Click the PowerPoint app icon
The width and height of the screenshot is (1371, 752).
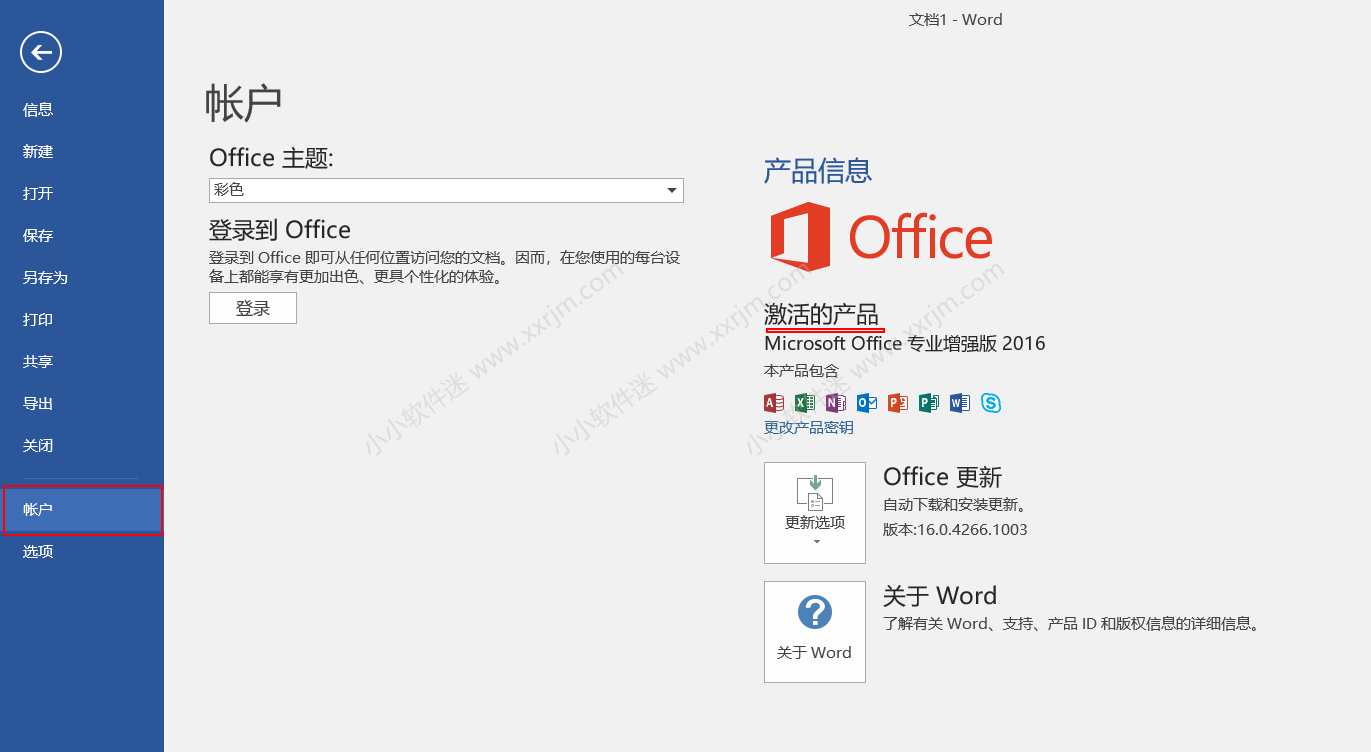898,403
